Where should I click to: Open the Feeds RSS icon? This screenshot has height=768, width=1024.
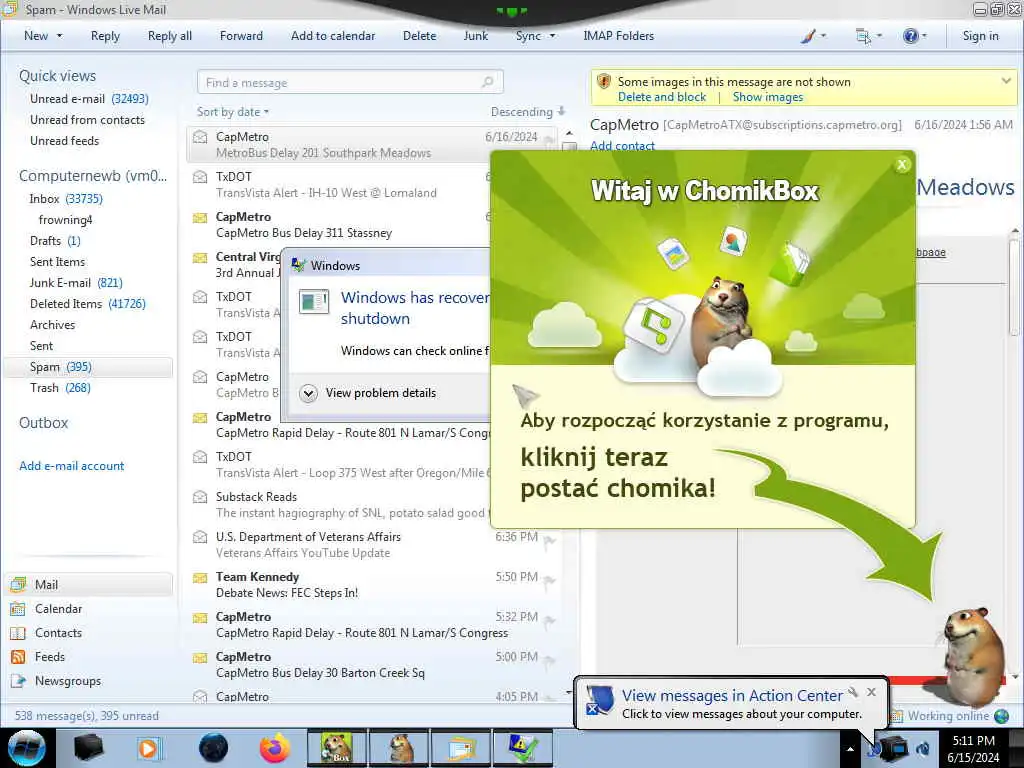[x=18, y=657]
